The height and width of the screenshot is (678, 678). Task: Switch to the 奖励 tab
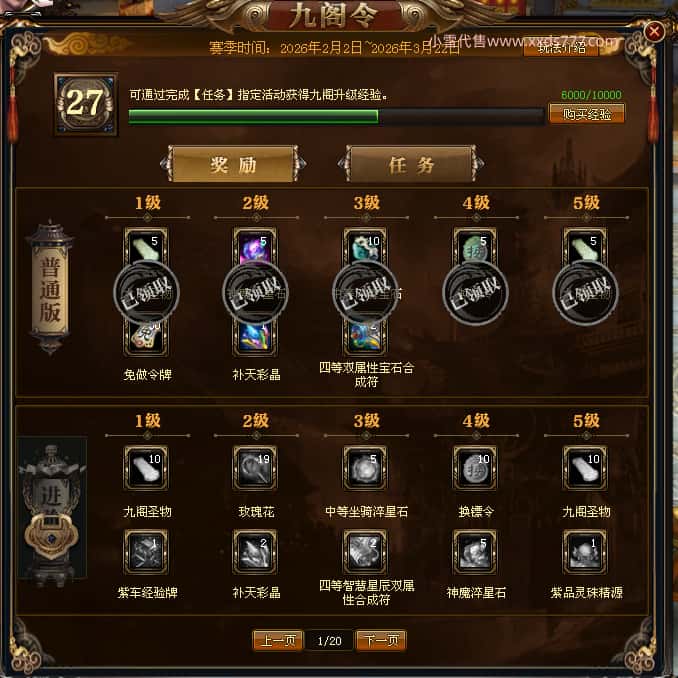pyautogui.click(x=233, y=164)
